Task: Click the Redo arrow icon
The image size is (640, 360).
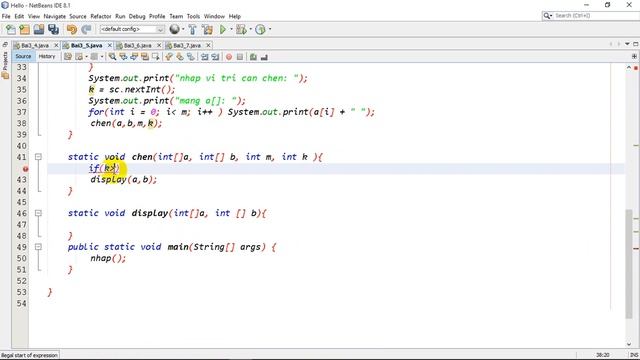Action: 86,29
